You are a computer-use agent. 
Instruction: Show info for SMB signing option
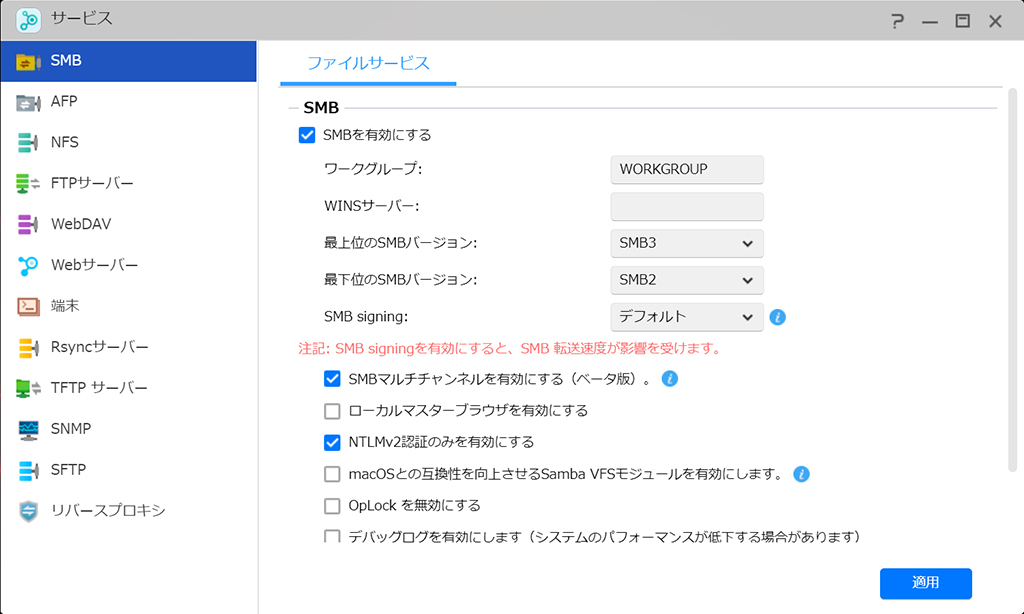777,317
